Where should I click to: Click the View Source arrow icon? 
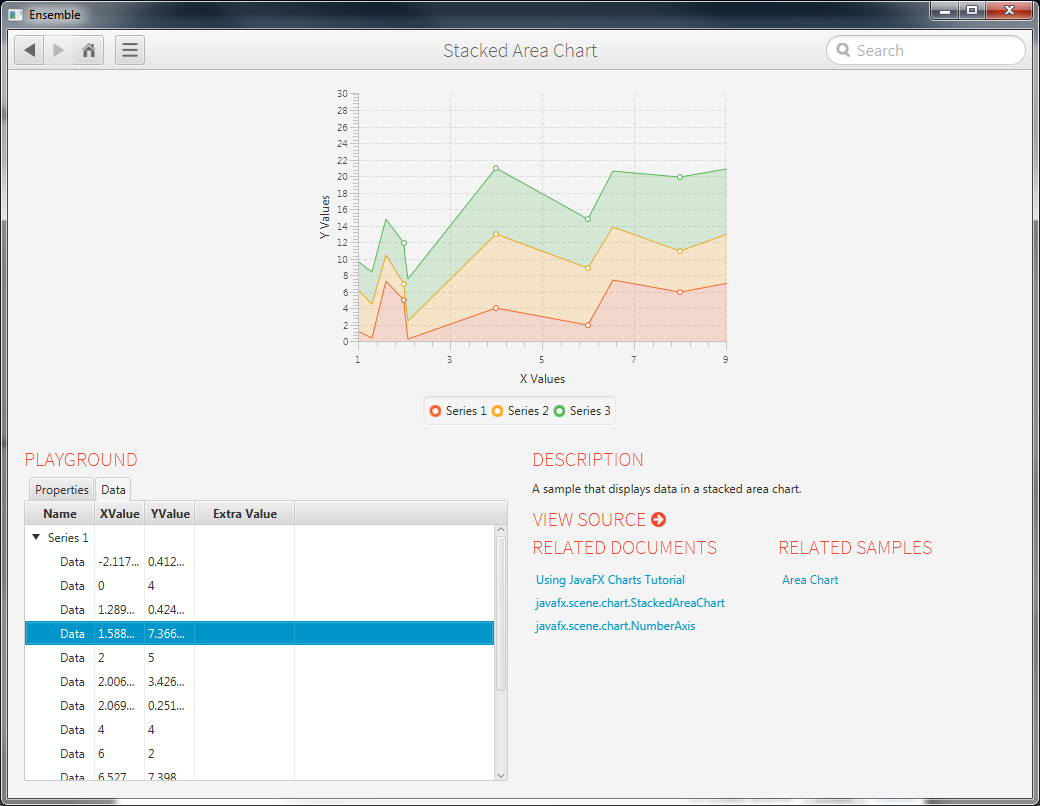point(658,520)
